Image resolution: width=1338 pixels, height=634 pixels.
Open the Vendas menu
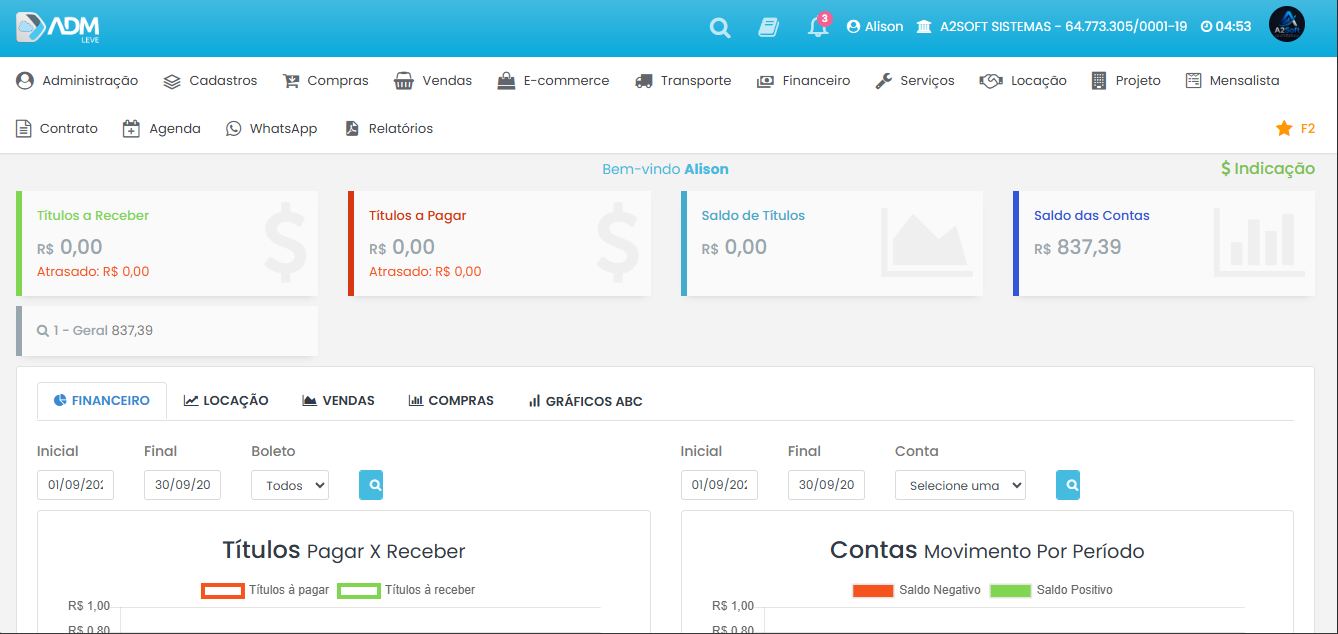(433, 81)
